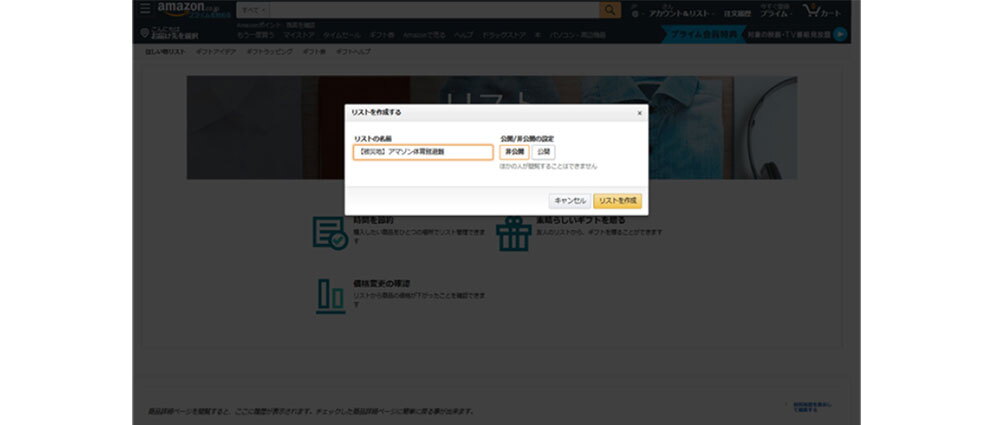This screenshot has height=425, width=990.
Task: Click パソコン・周辺機器 in the nav bar
Action: point(577,35)
